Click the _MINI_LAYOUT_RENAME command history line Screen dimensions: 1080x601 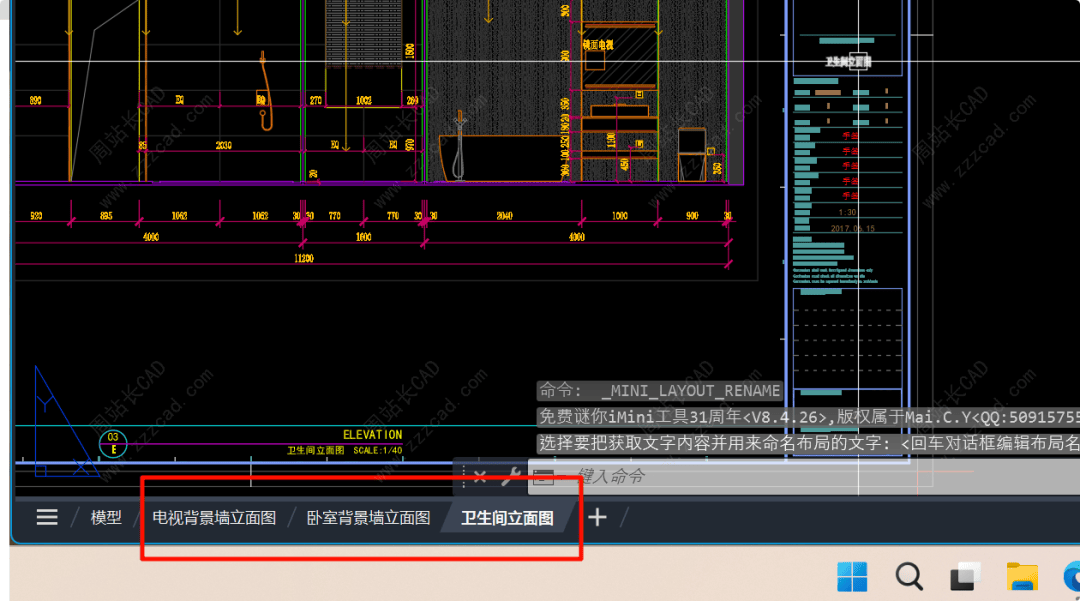click(x=660, y=391)
